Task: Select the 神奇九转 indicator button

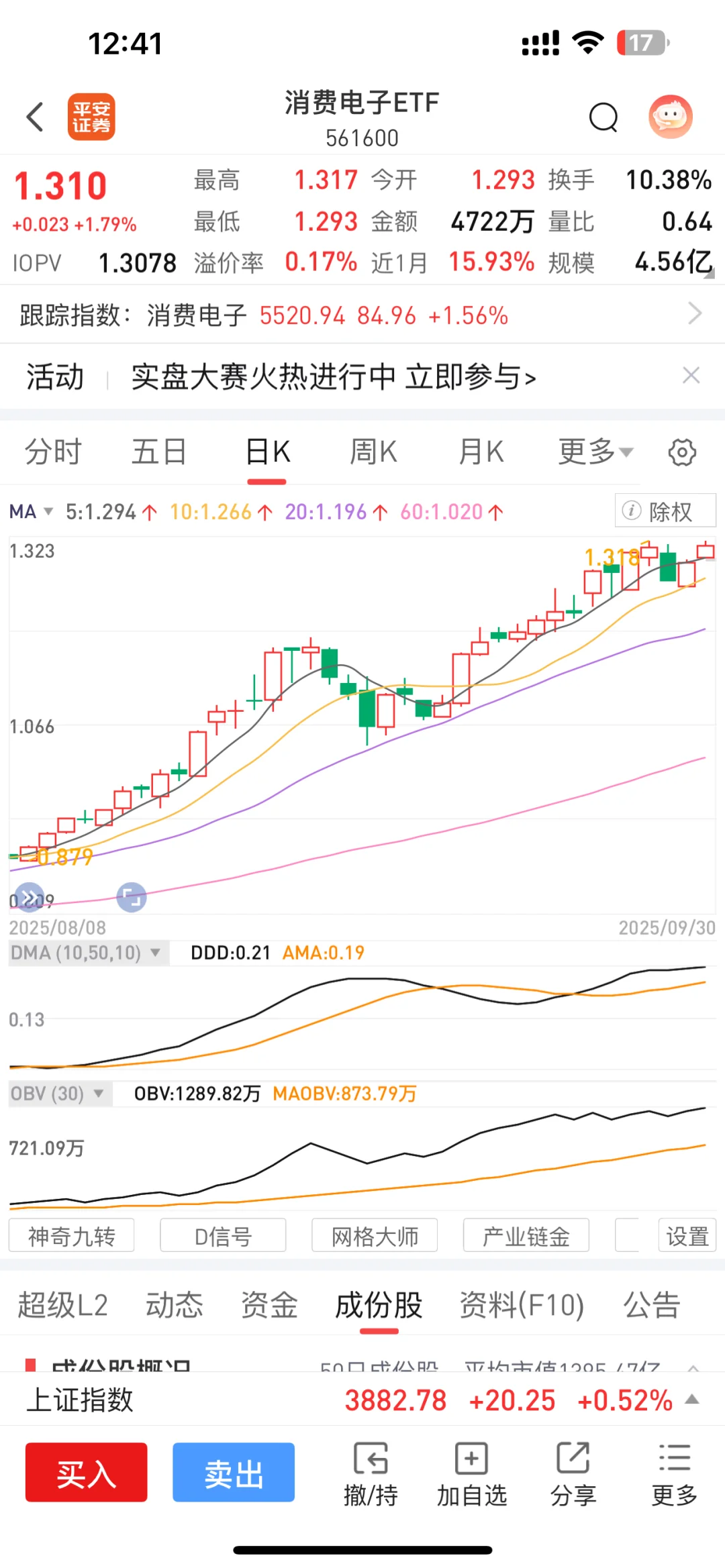Action: coord(71,1235)
